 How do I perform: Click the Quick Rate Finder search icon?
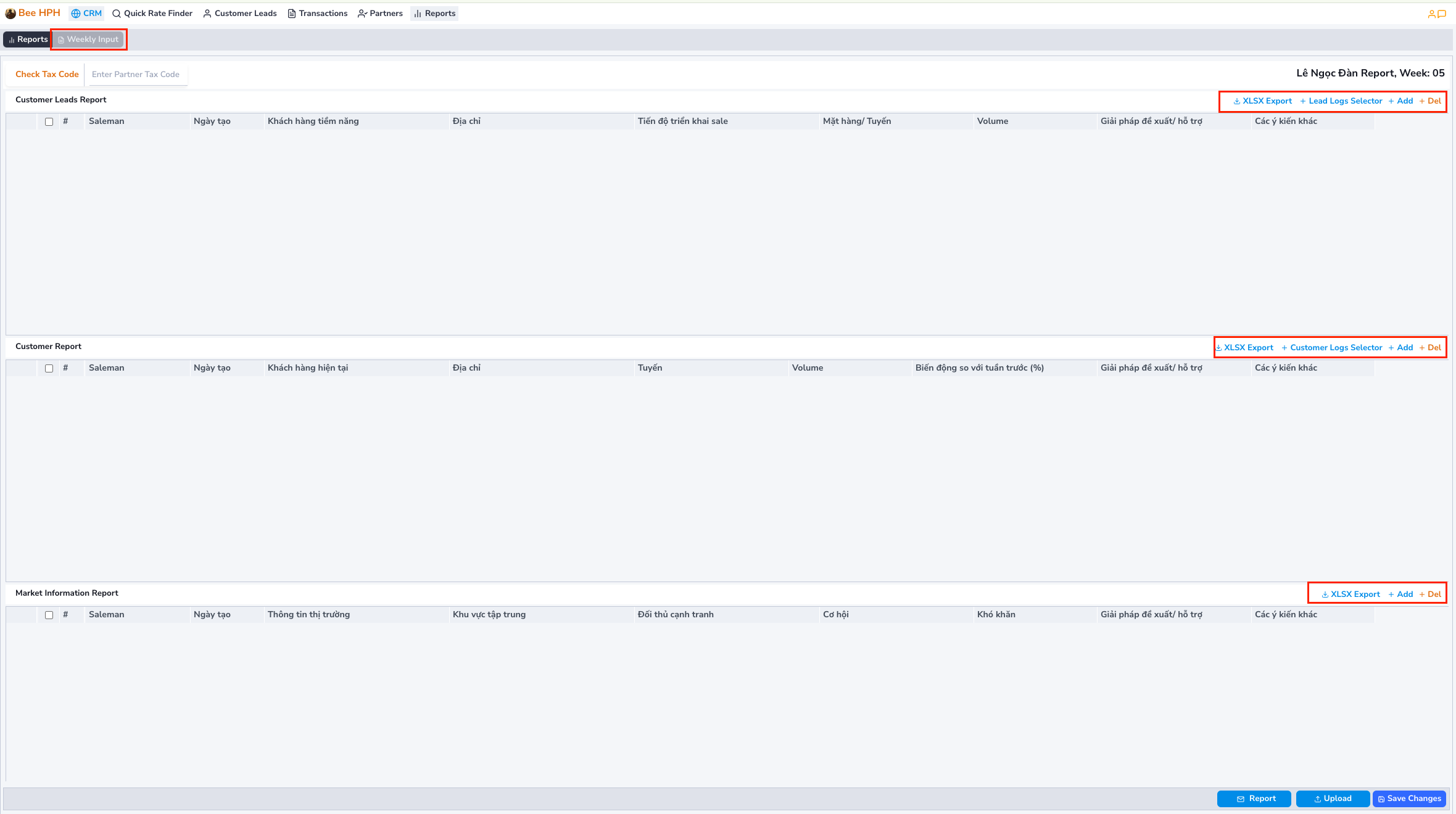pyautogui.click(x=116, y=14)
